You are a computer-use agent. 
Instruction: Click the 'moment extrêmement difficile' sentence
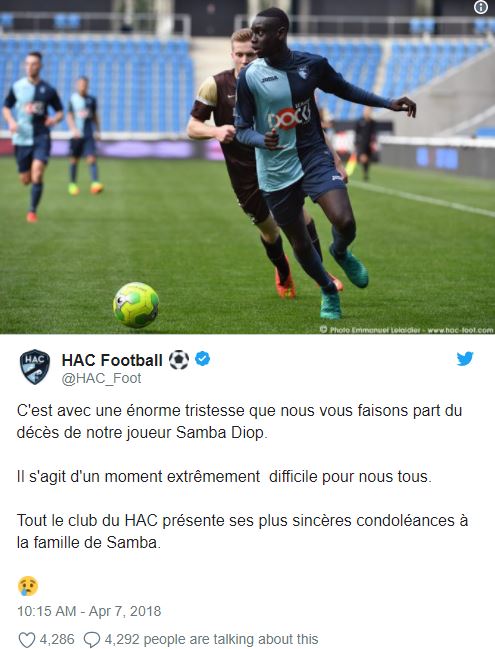224,476
